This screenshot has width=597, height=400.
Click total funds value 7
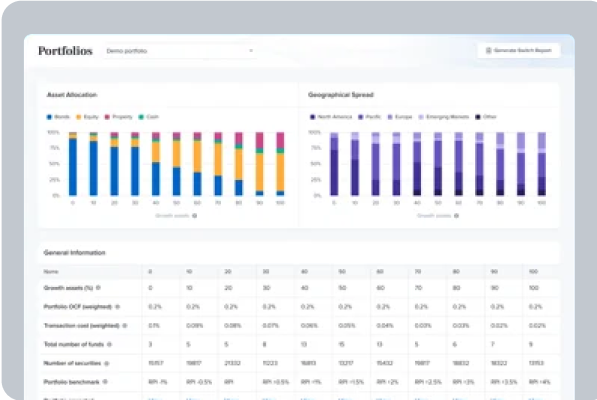[x=493, y=344]
